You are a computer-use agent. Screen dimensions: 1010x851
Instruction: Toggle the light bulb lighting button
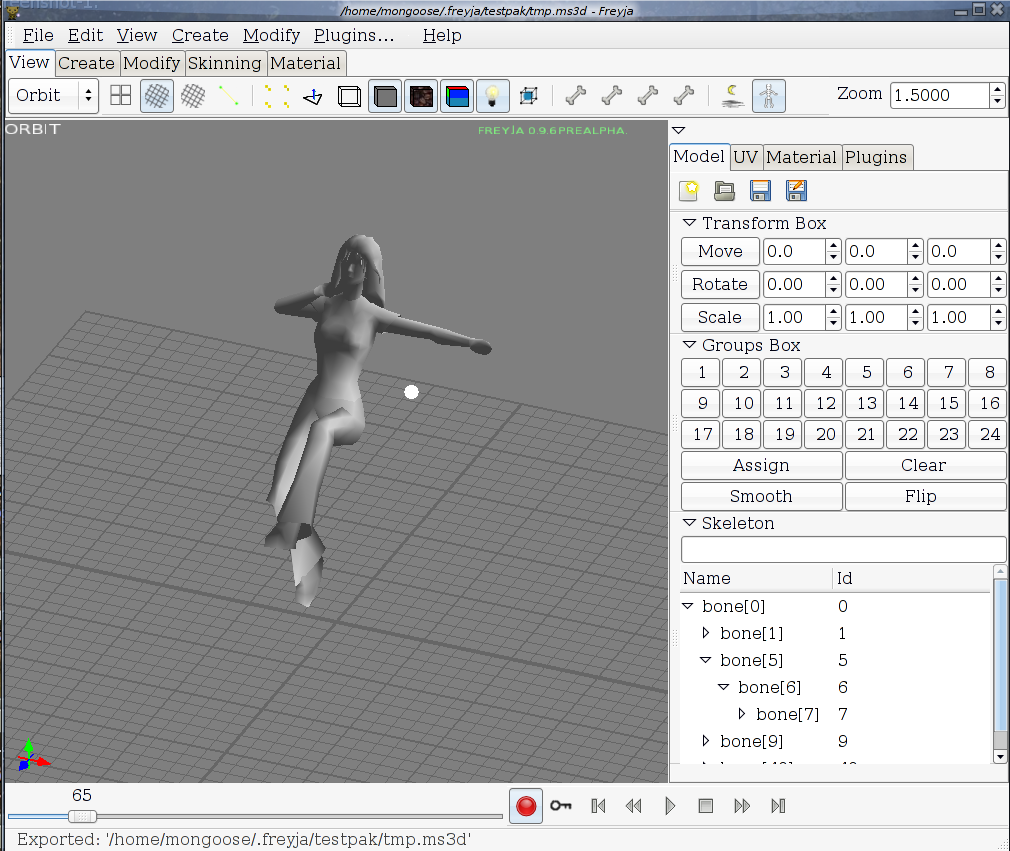point(493,96)
